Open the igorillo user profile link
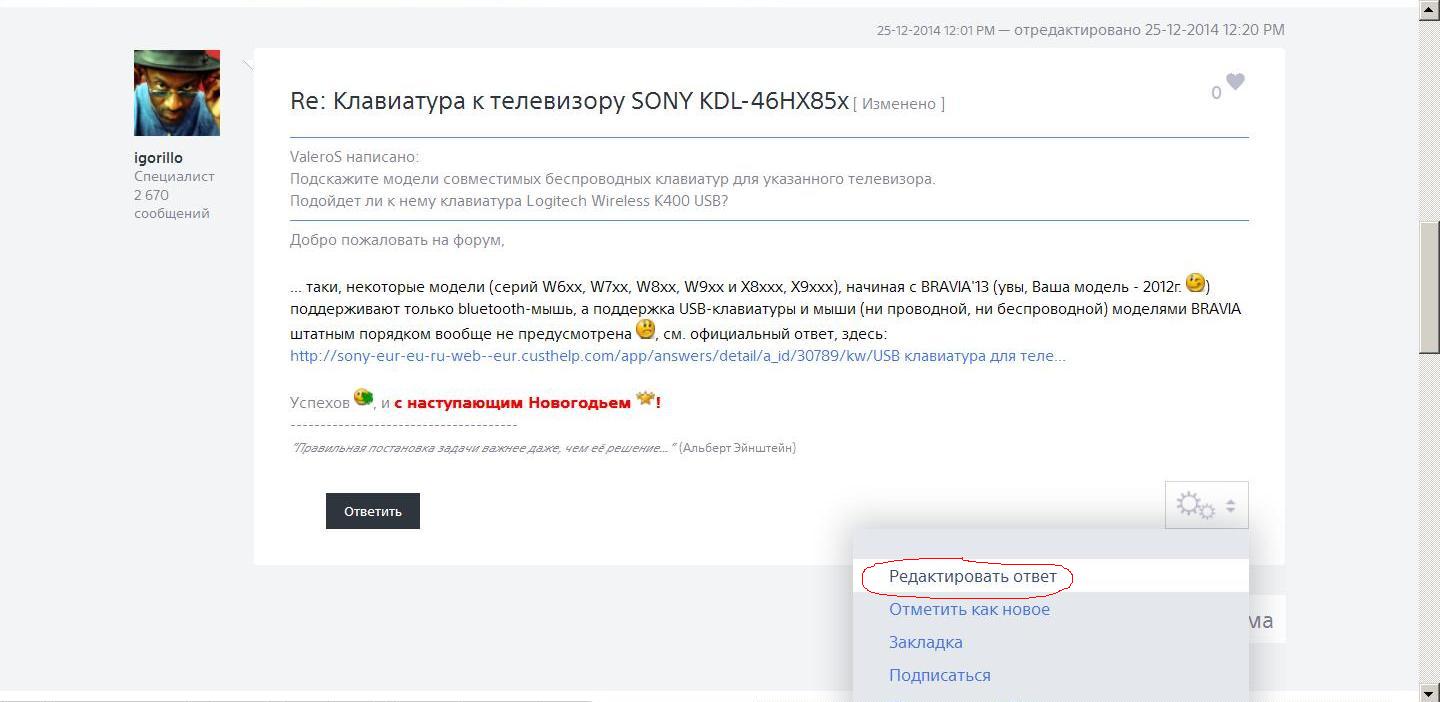The height and width of the screenshot is (702, 1440). (x=158, y=158)
